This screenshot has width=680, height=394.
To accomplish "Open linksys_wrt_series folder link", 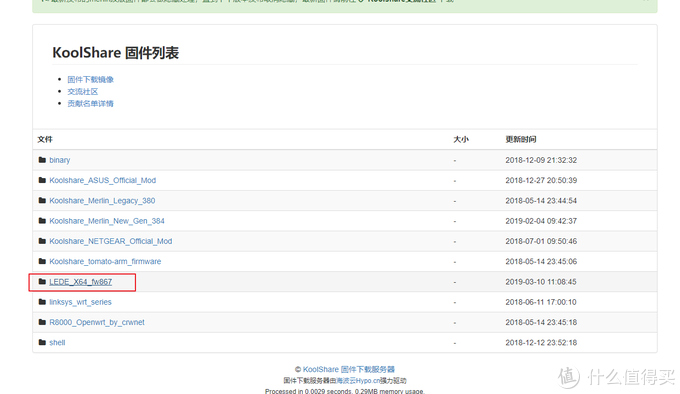I will click(x=80, y=302).
